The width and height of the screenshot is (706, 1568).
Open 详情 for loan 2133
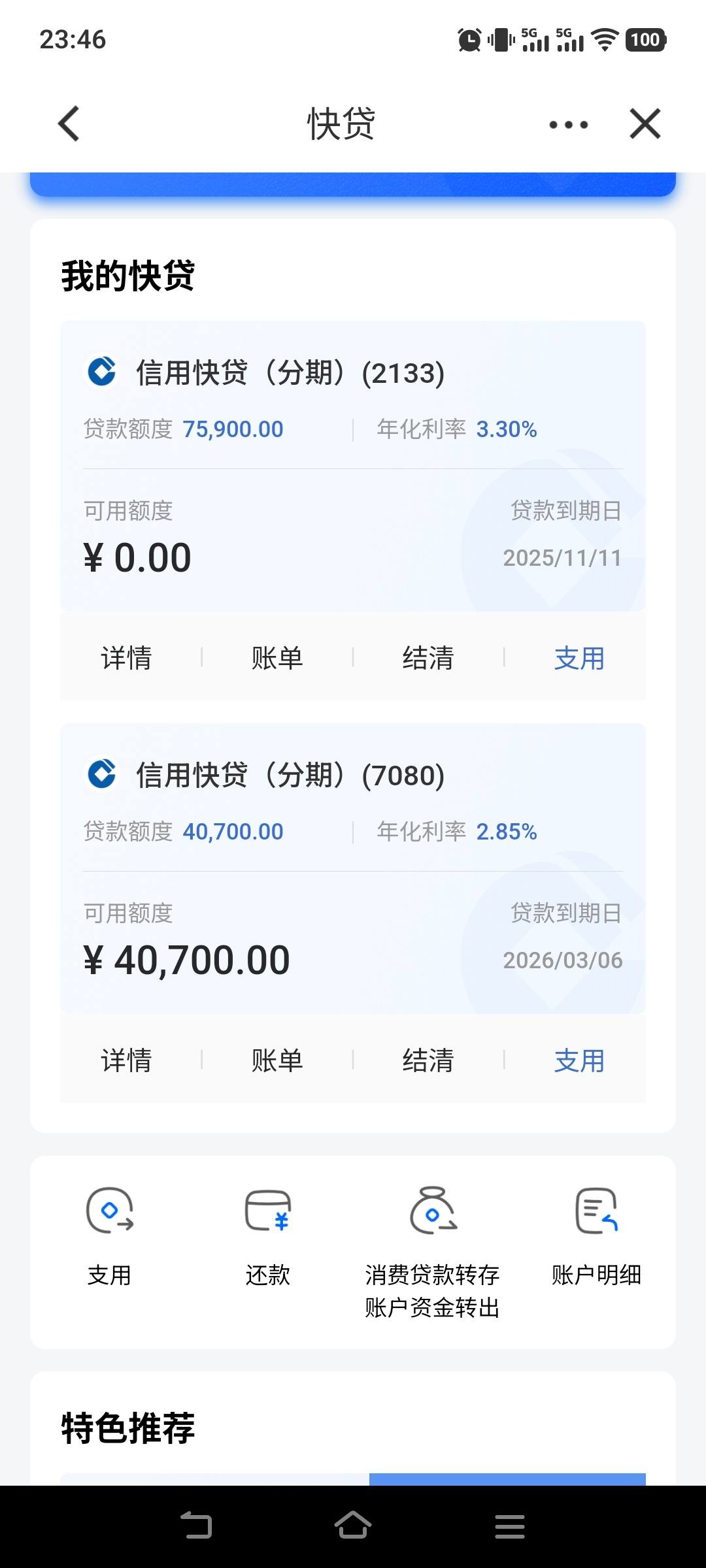tap(126, 657)
